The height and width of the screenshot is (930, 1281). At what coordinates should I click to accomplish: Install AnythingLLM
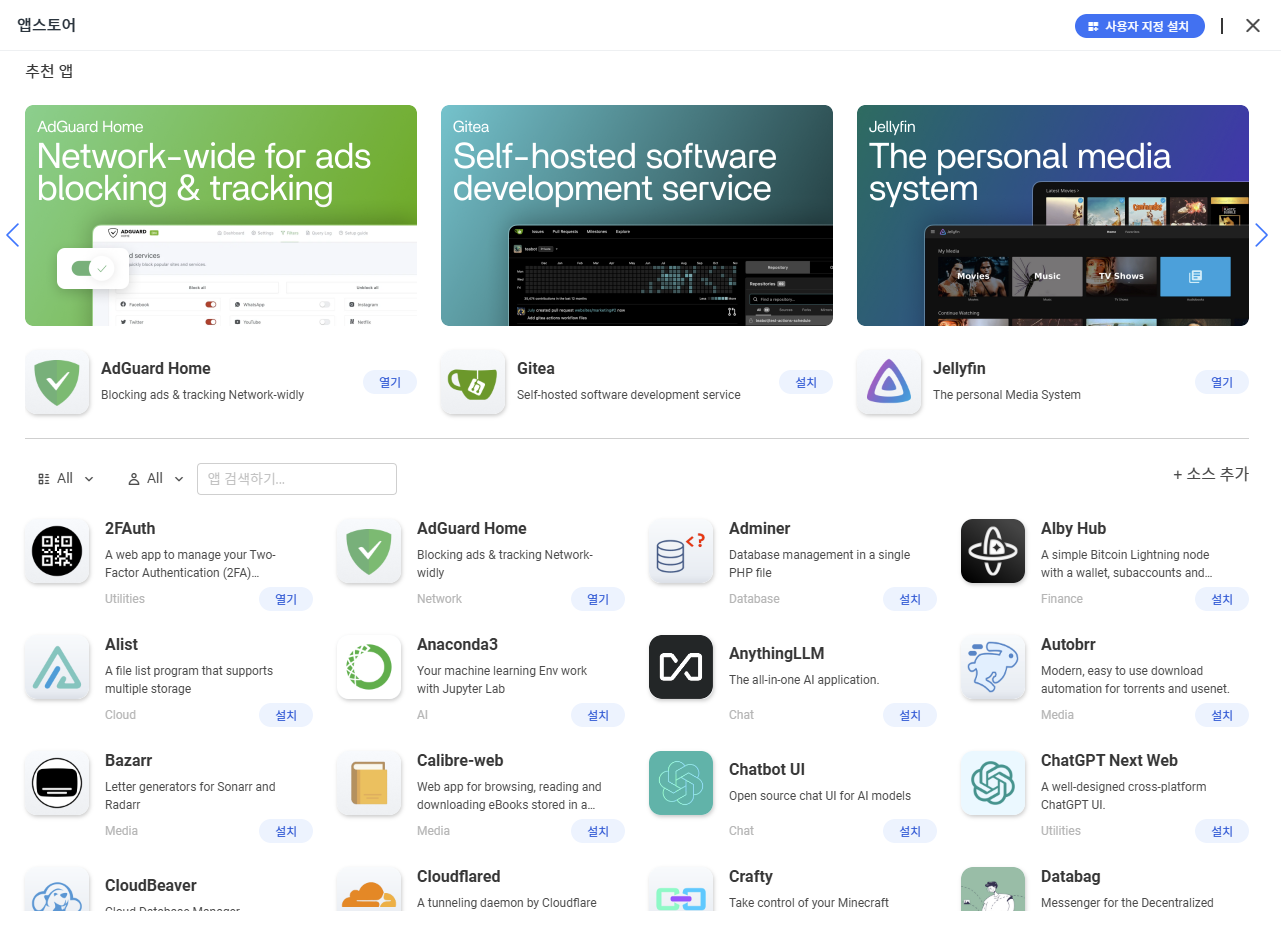pyautogui.click(x=910, y=715)
